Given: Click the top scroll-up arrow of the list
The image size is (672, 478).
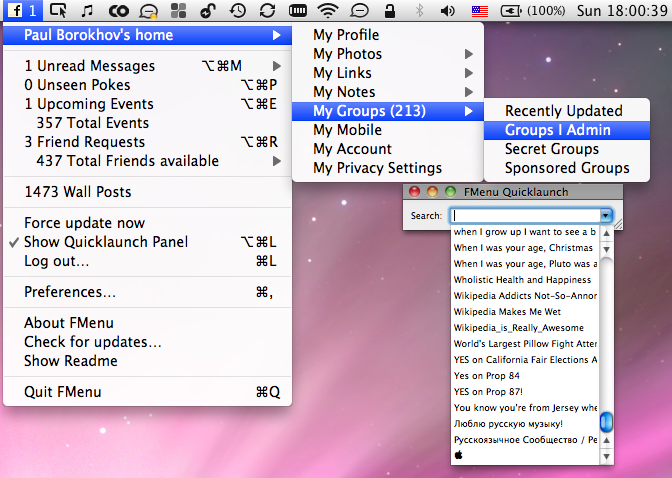Looking at the screenshot, I should coord(606,234).
